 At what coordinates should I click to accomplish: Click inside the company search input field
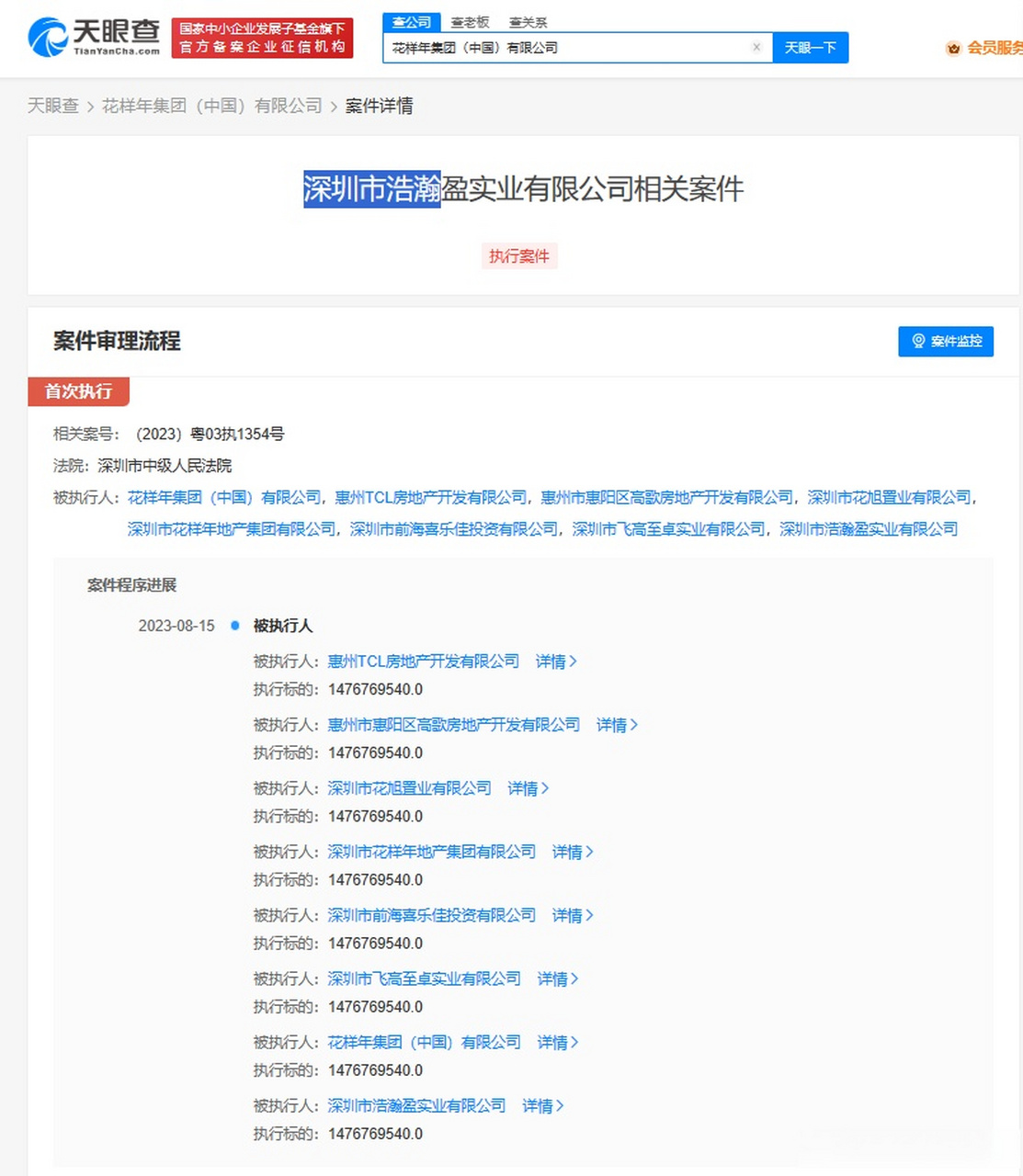(x=570, y=47)
